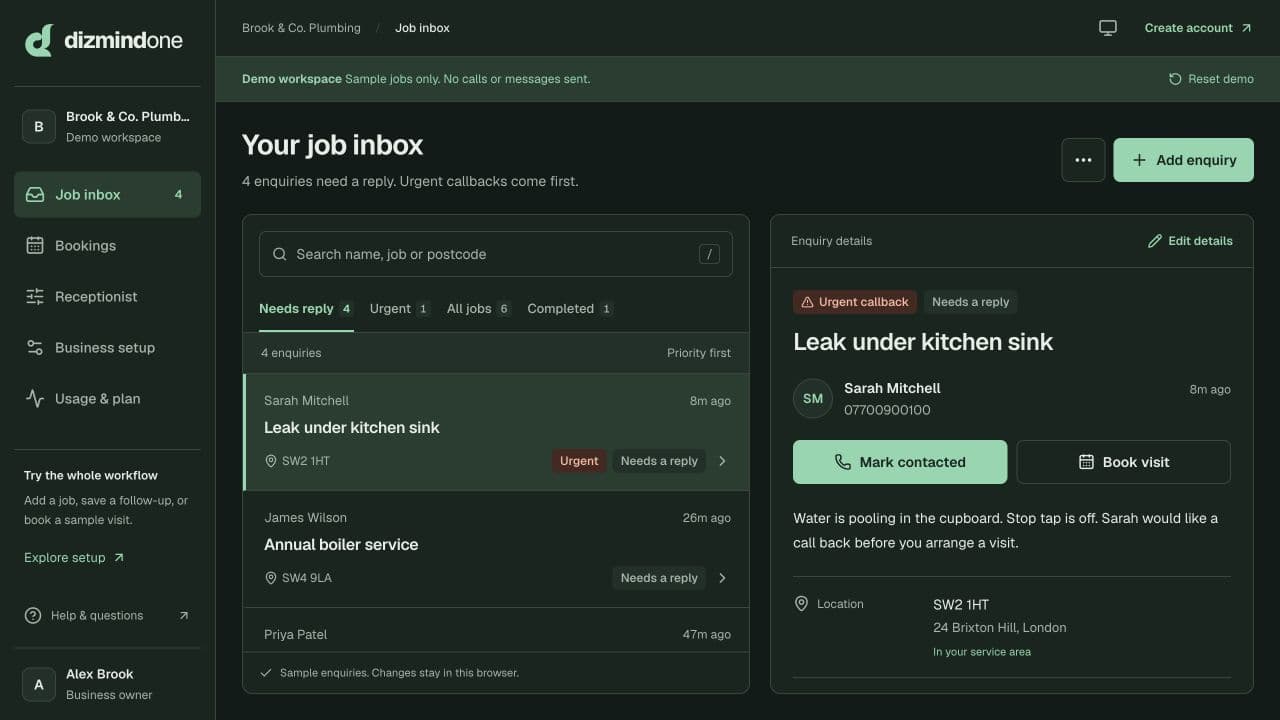This screenshot has width=1280, height=720.
Task: Click the SM avatar for Sarah Mitchell
Action: pos(813,398)
